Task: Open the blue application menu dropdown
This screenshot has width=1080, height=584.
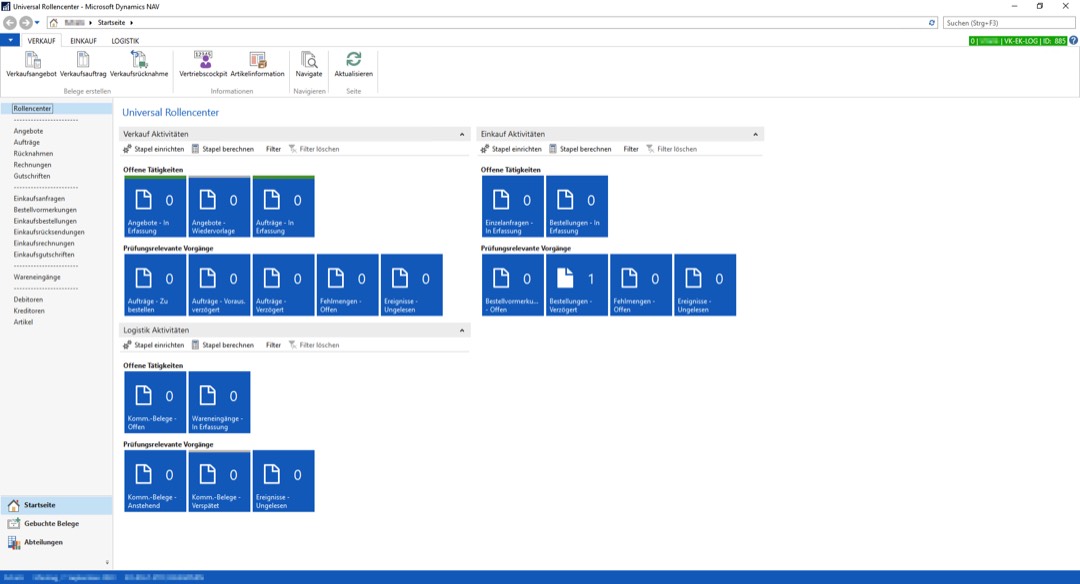Action: (10, 40)
